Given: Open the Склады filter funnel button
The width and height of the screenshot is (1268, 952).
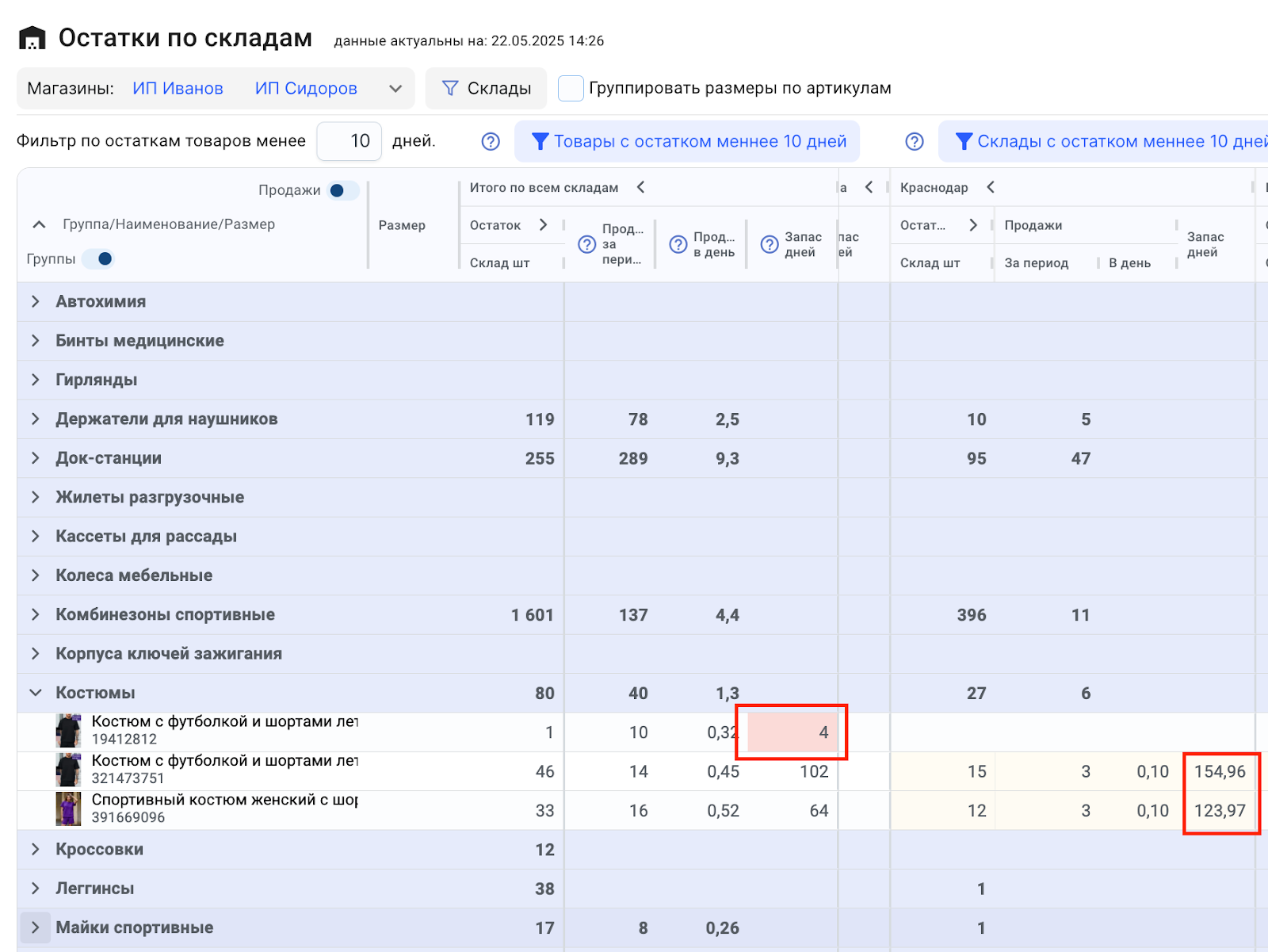Looking at the screenshot, I should [x=486, y=88].
